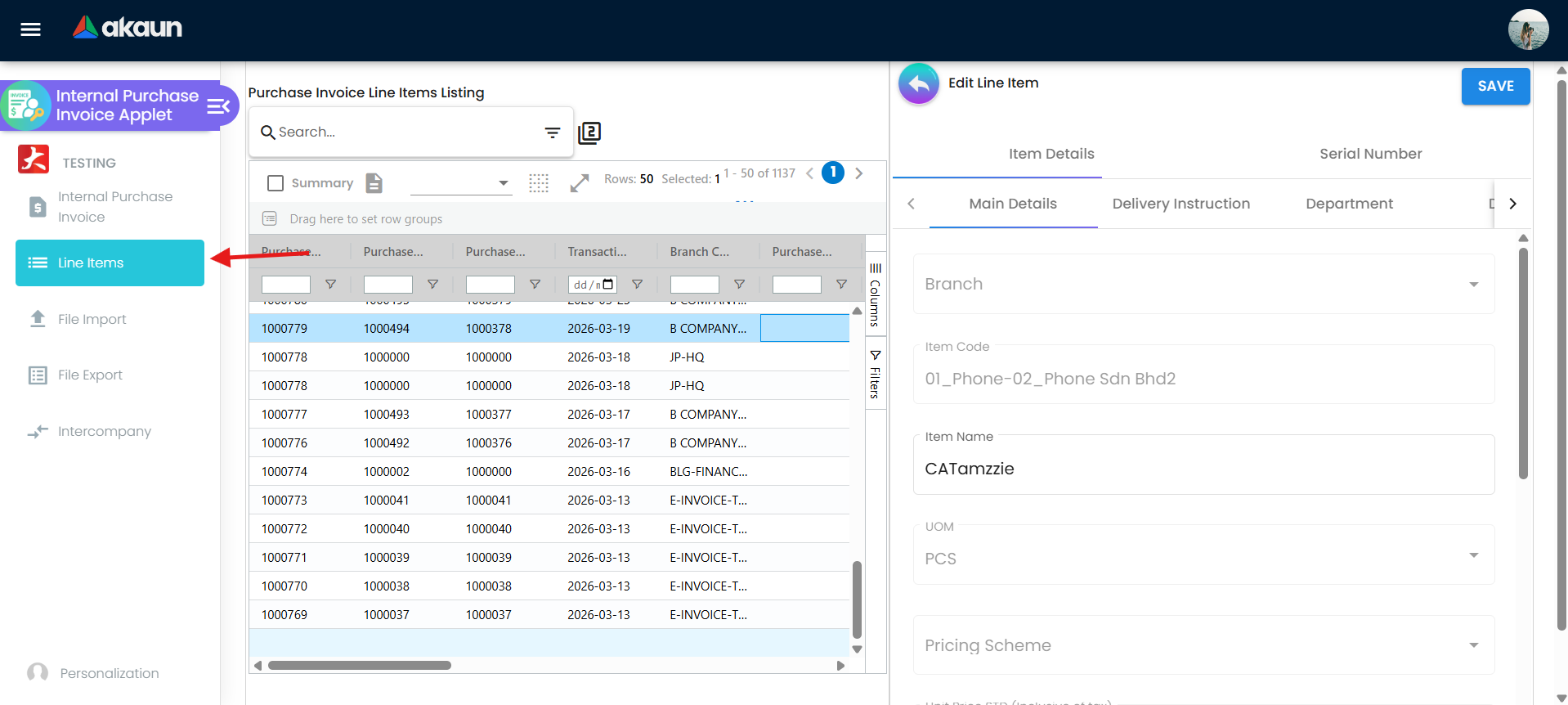Click the akaun logo
Viewport: 1568px width, 705px height.
point(128,28)
